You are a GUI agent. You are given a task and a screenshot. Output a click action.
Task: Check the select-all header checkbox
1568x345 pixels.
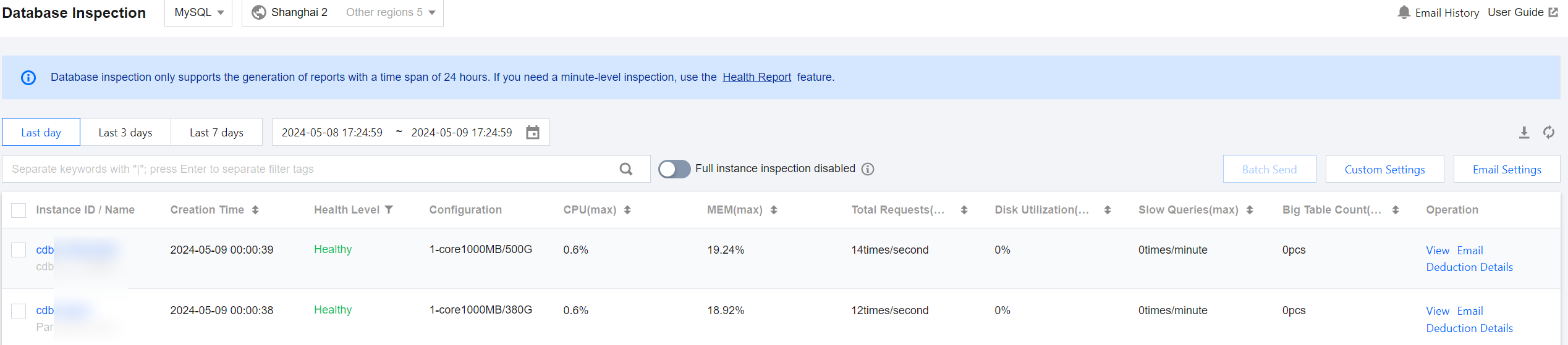pyautogui.click(x=19, y=210)
